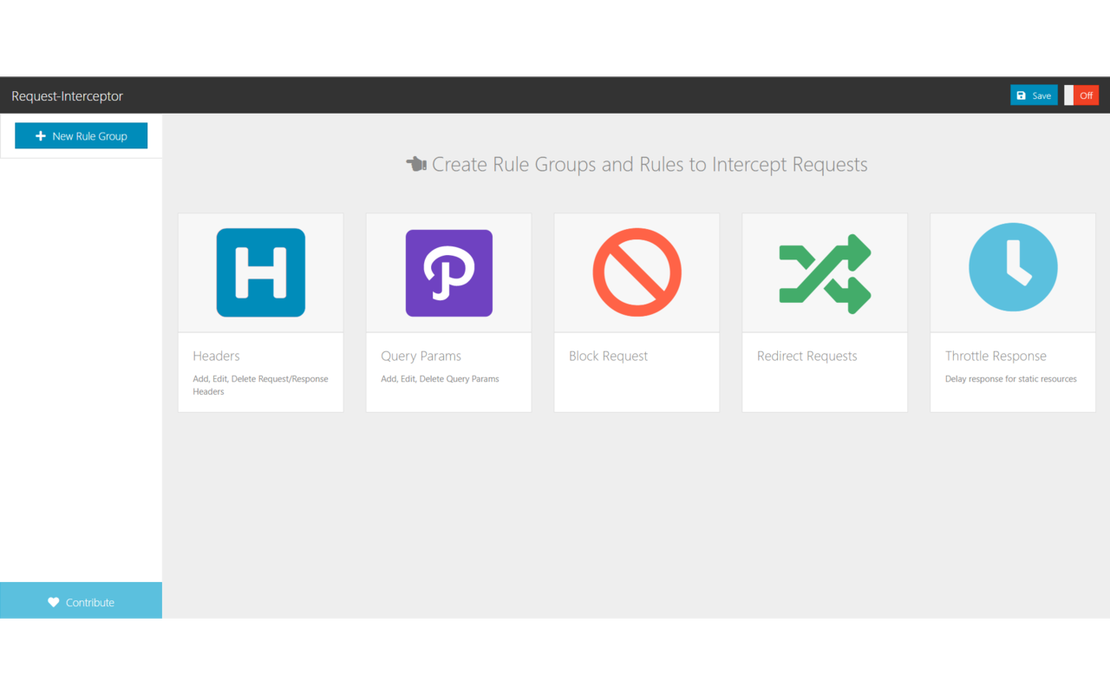Click the Request-Interceptor title text
The width and height of the screenshot is (1110, 694).
(66, 95)
